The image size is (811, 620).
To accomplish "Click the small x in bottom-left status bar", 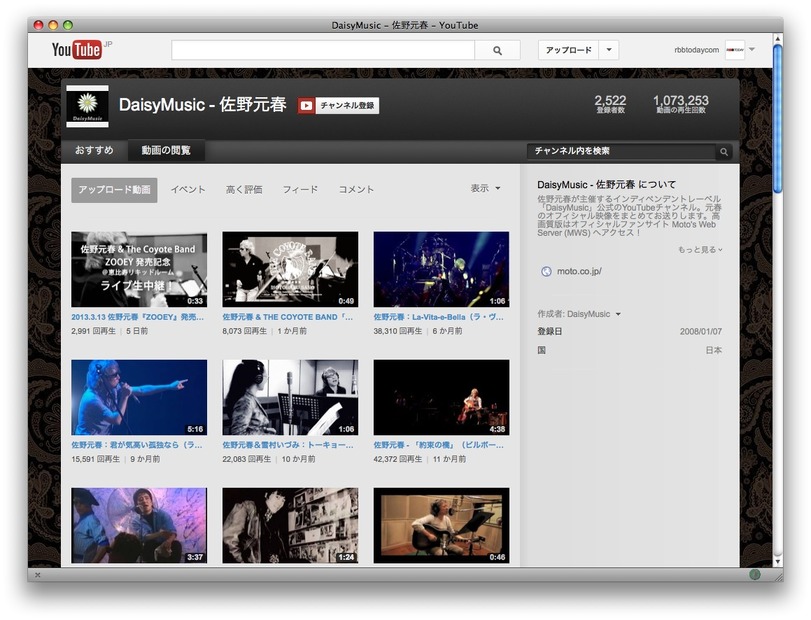I will pos(38,575).
